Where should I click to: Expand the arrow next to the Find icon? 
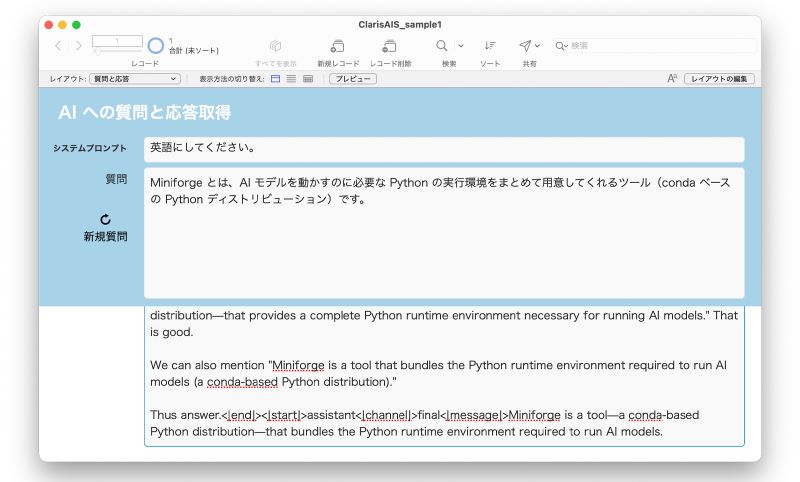pos(461,46)
